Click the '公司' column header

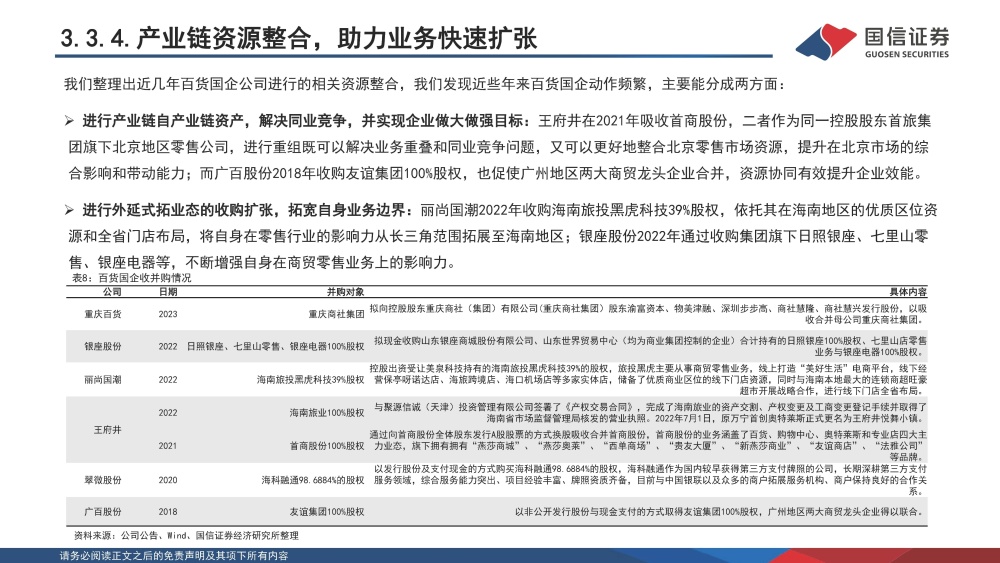[x=112, y=292]
